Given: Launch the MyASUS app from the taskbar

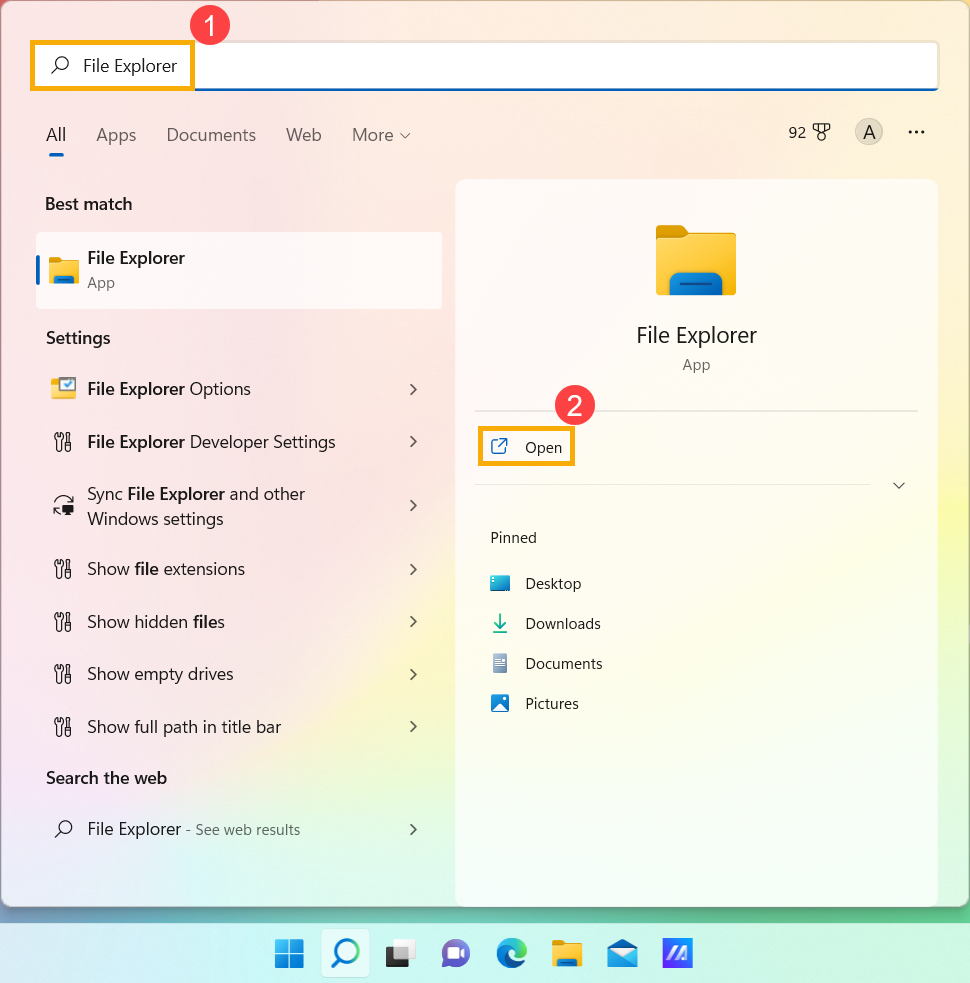Looking at the screenshot, I should point(677,954).
